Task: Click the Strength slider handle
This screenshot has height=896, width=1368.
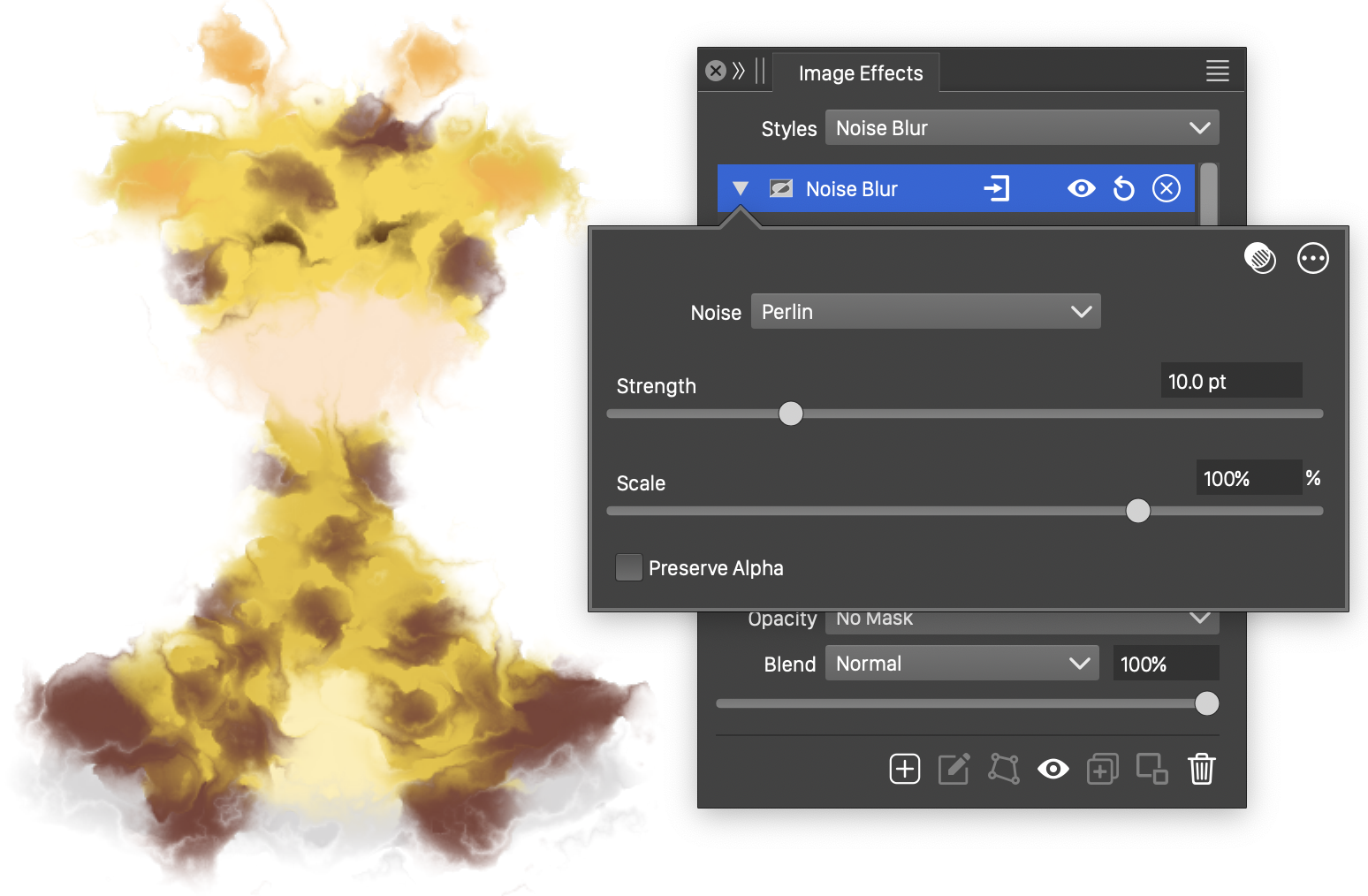Action: (x=791, y=414)
